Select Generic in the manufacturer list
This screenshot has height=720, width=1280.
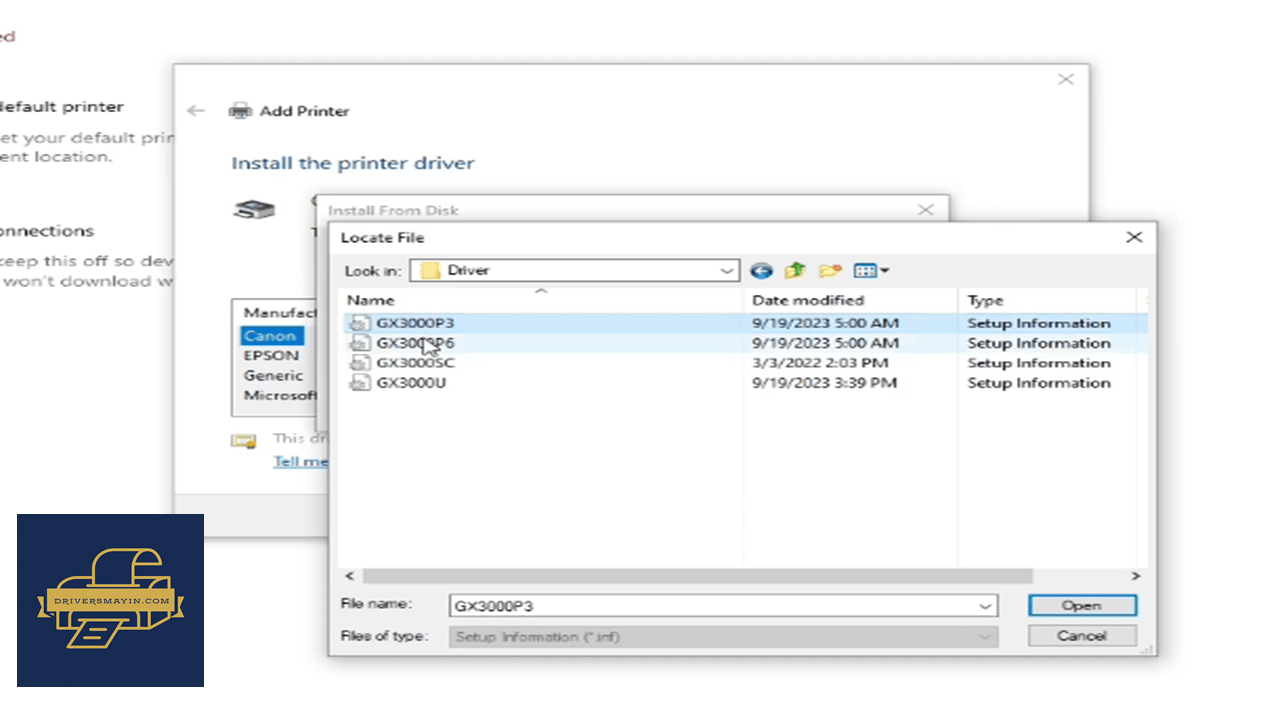273,376
